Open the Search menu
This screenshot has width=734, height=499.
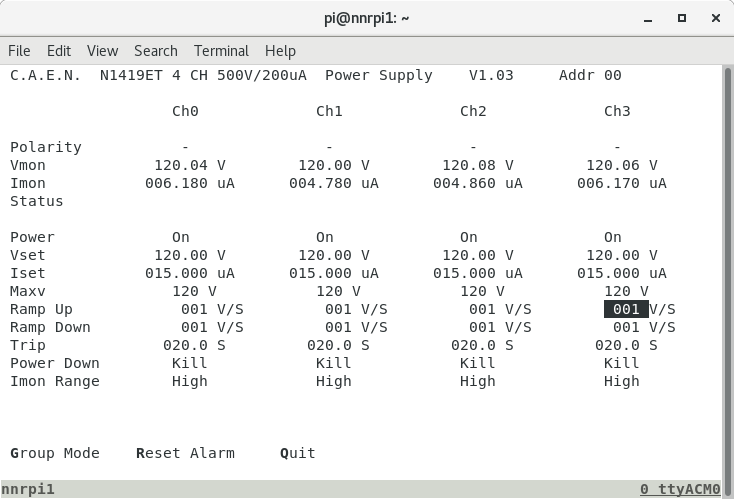[155, 51]
